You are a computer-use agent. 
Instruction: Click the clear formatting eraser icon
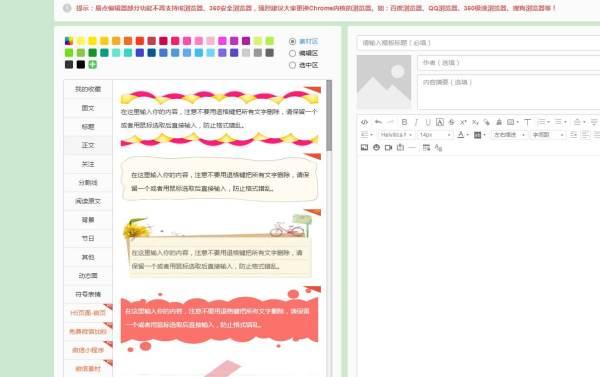coord(499,122)
